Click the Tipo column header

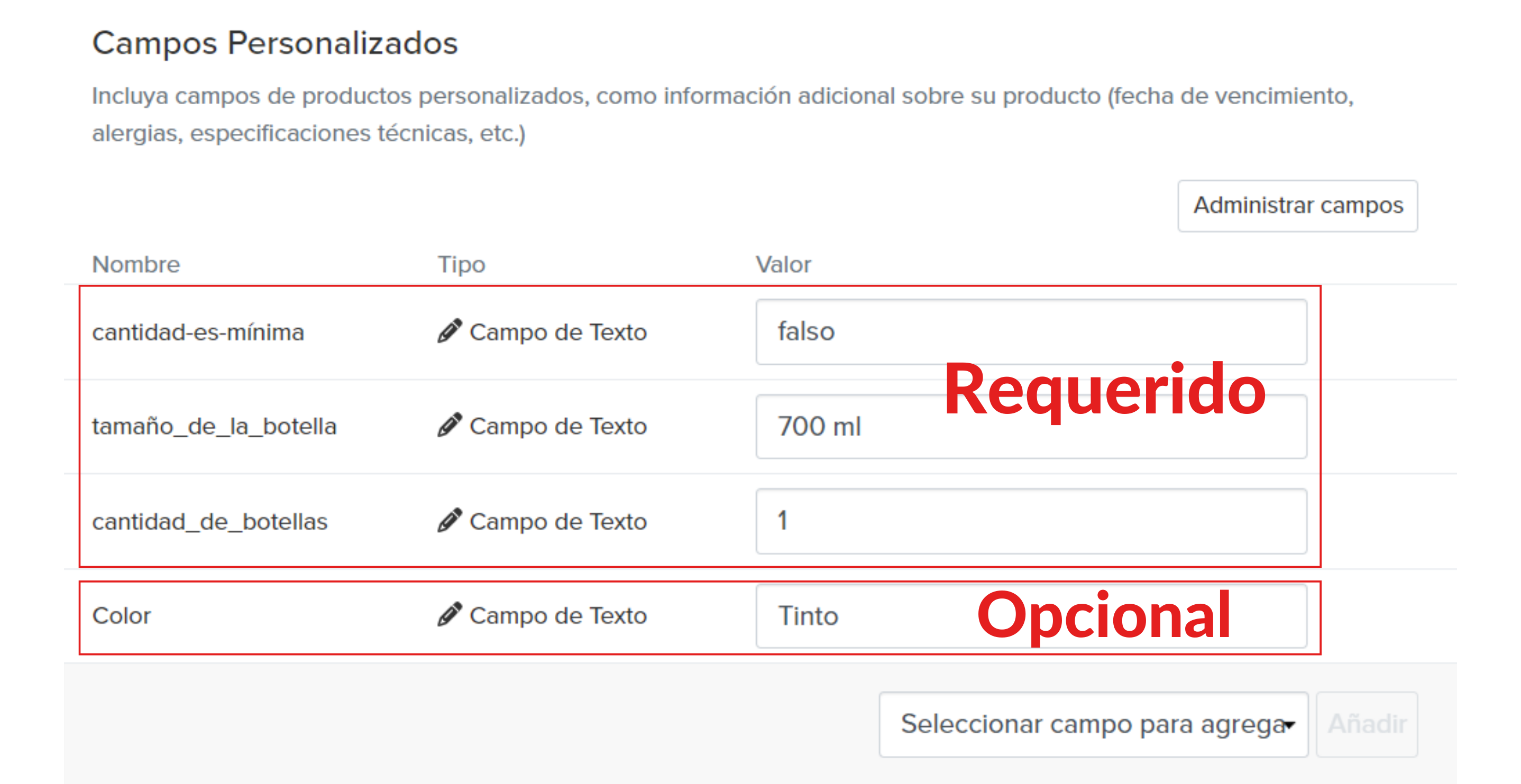tap(461, 264)
